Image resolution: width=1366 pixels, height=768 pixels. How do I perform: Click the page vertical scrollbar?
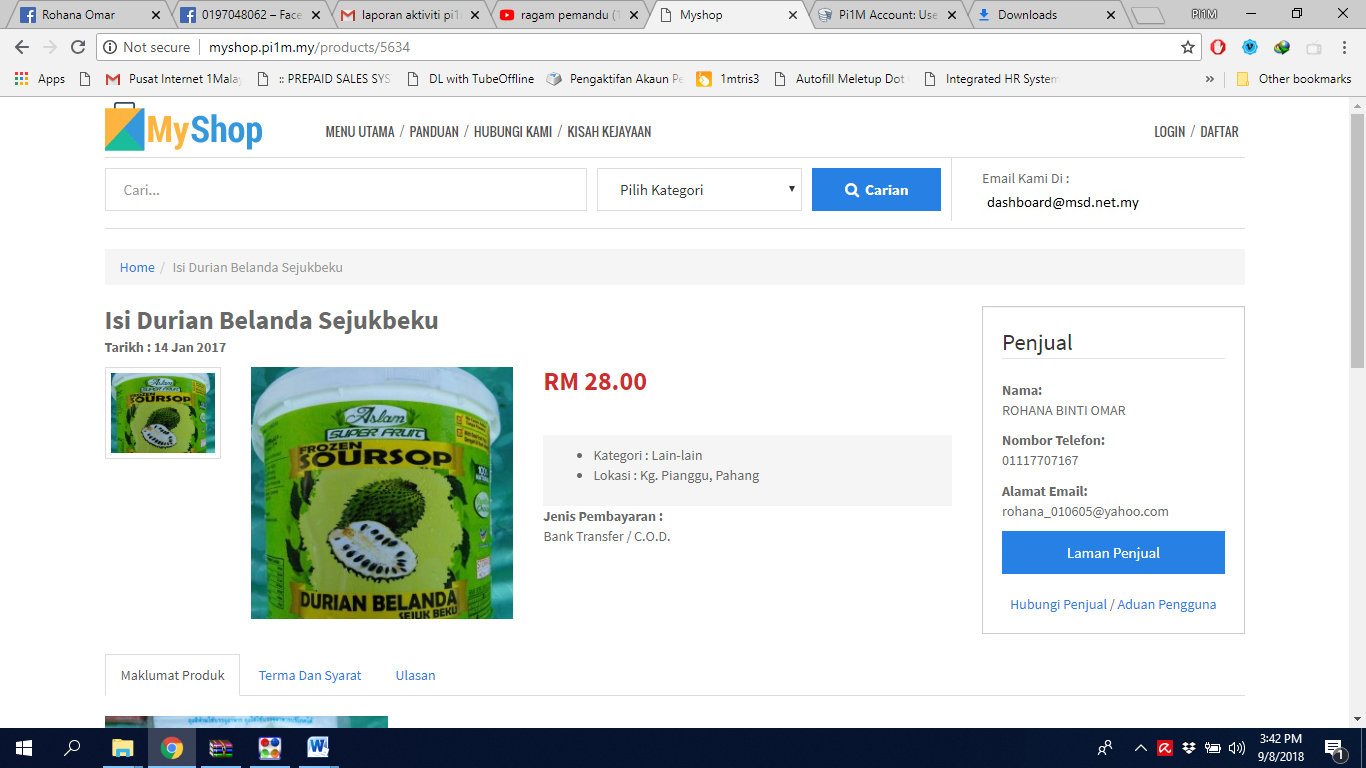click(1357, 412)
